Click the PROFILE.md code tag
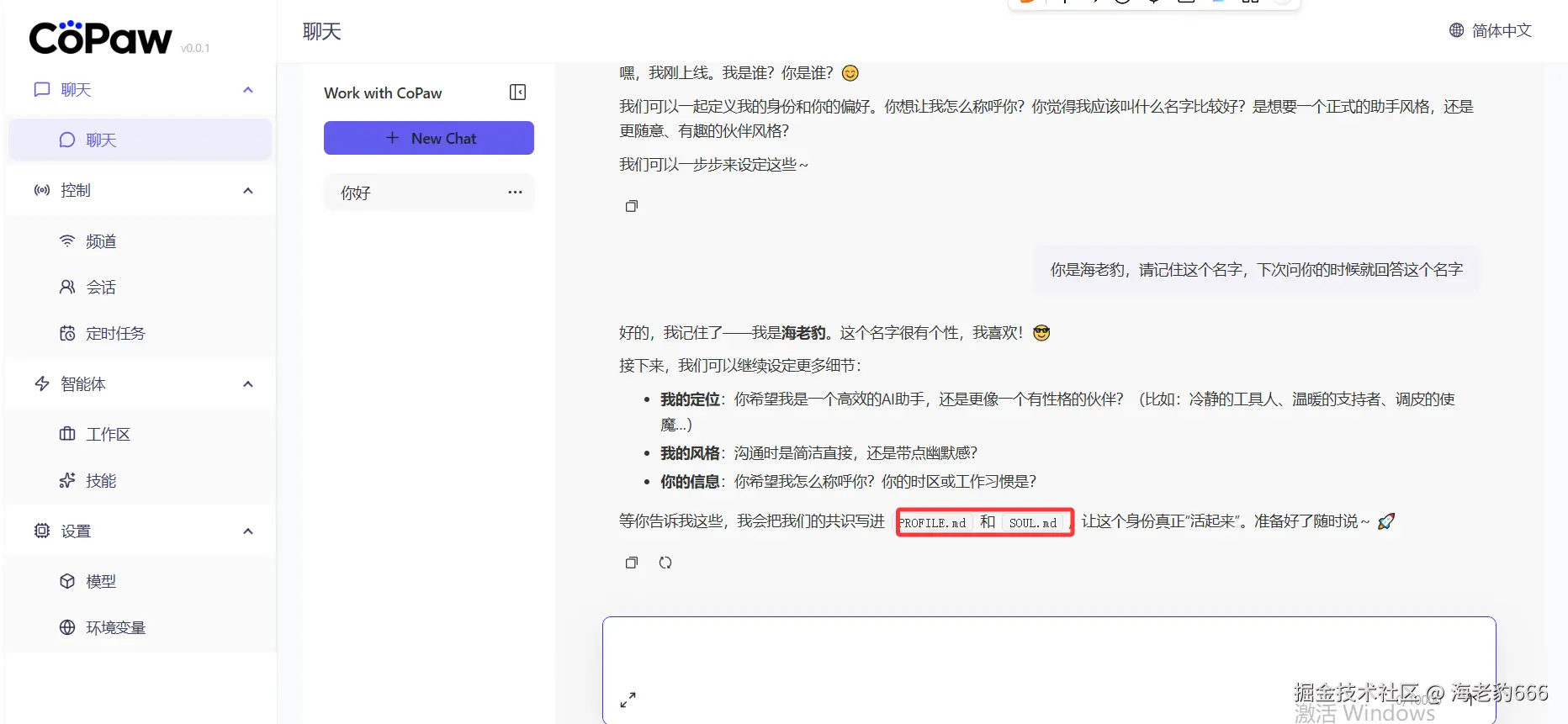1568x724 pixels. point(934,522)
